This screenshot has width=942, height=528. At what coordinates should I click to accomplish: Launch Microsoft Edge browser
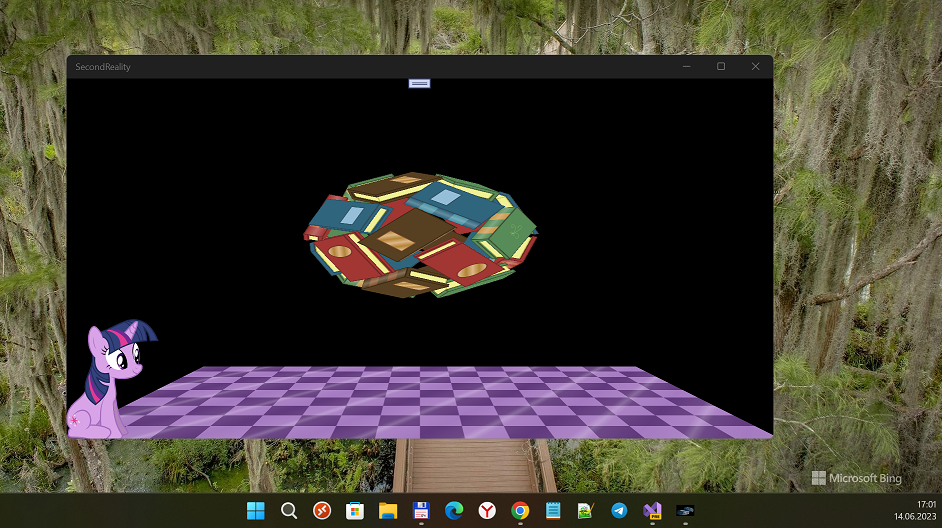(454, 511)
